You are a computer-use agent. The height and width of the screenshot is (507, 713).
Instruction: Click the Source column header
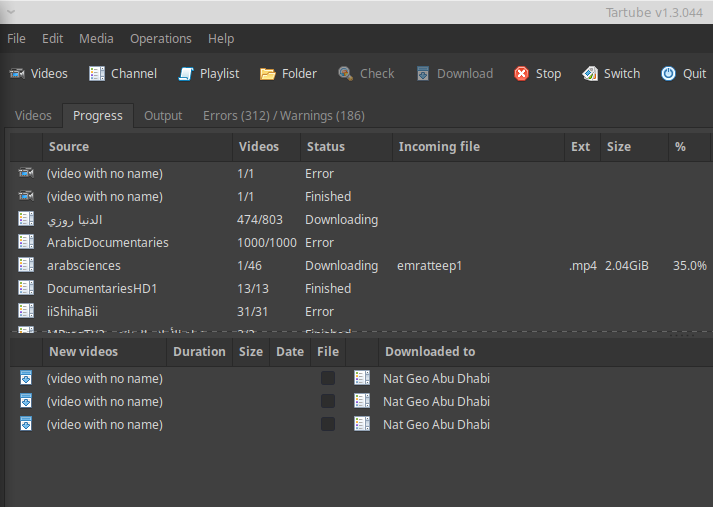(137, 147)
